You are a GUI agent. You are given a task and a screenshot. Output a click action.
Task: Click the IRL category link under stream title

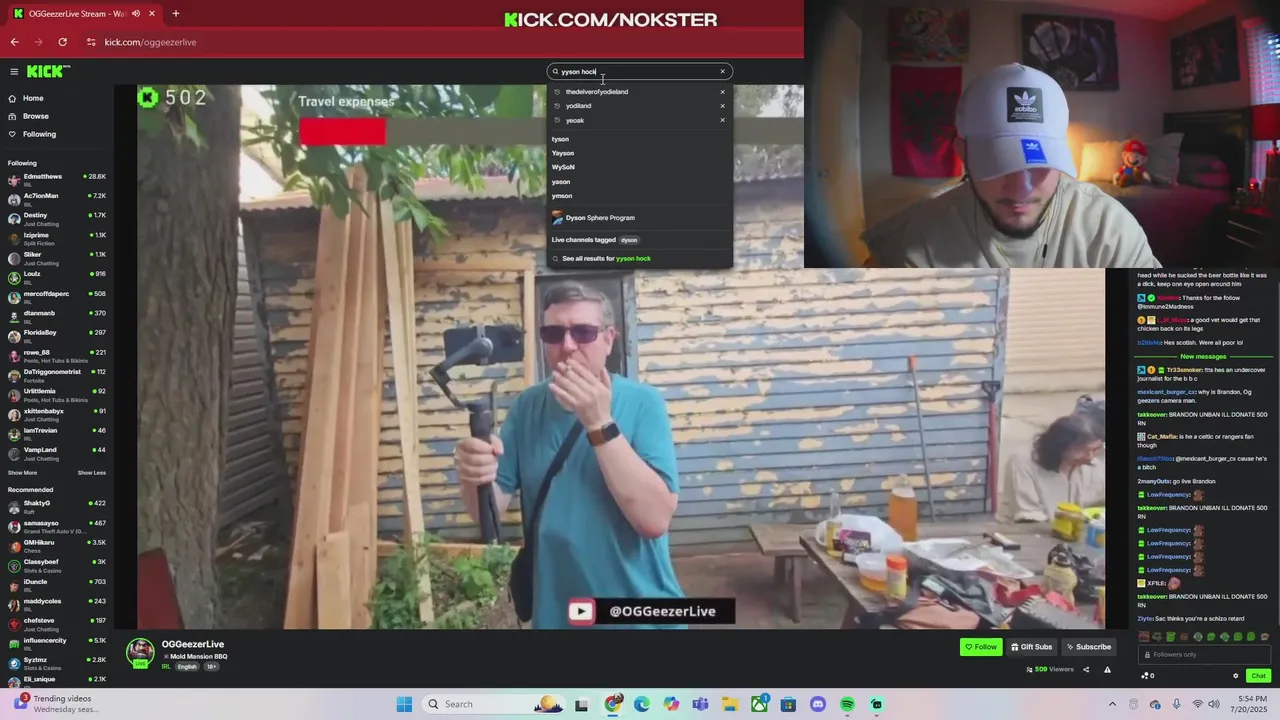tap(166, 667)
